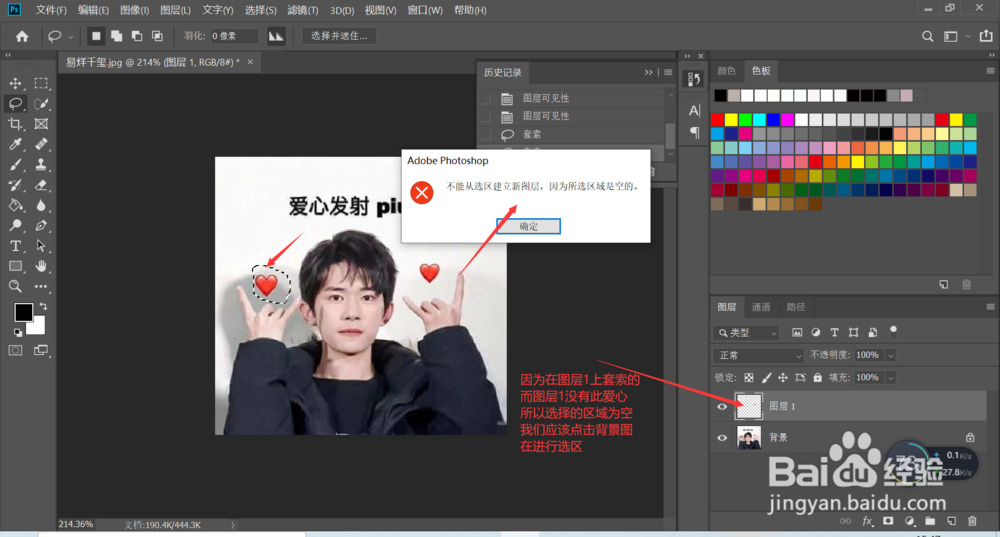The width and height of the screenshot is (1000, 537).
Task: Switch to the 通道 tab
Action: point(761,307)
